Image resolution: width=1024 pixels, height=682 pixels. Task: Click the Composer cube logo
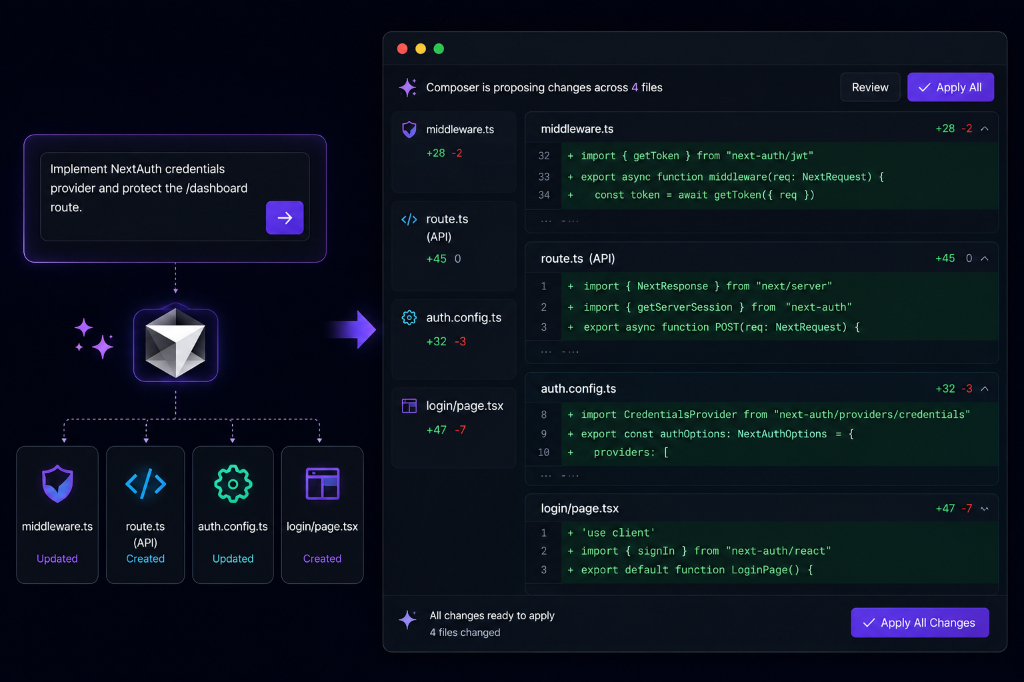[x=175, y=344]
